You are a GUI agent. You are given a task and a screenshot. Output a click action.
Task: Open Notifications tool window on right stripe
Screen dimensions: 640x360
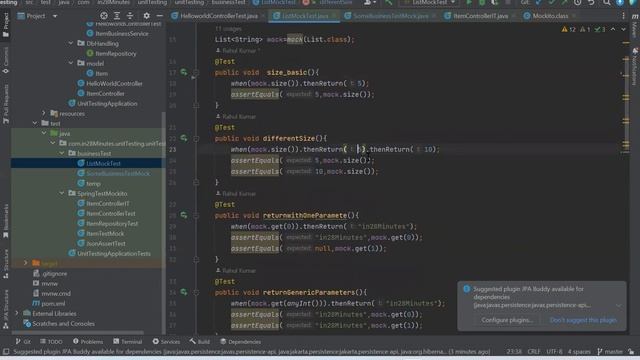coord(635,65)
